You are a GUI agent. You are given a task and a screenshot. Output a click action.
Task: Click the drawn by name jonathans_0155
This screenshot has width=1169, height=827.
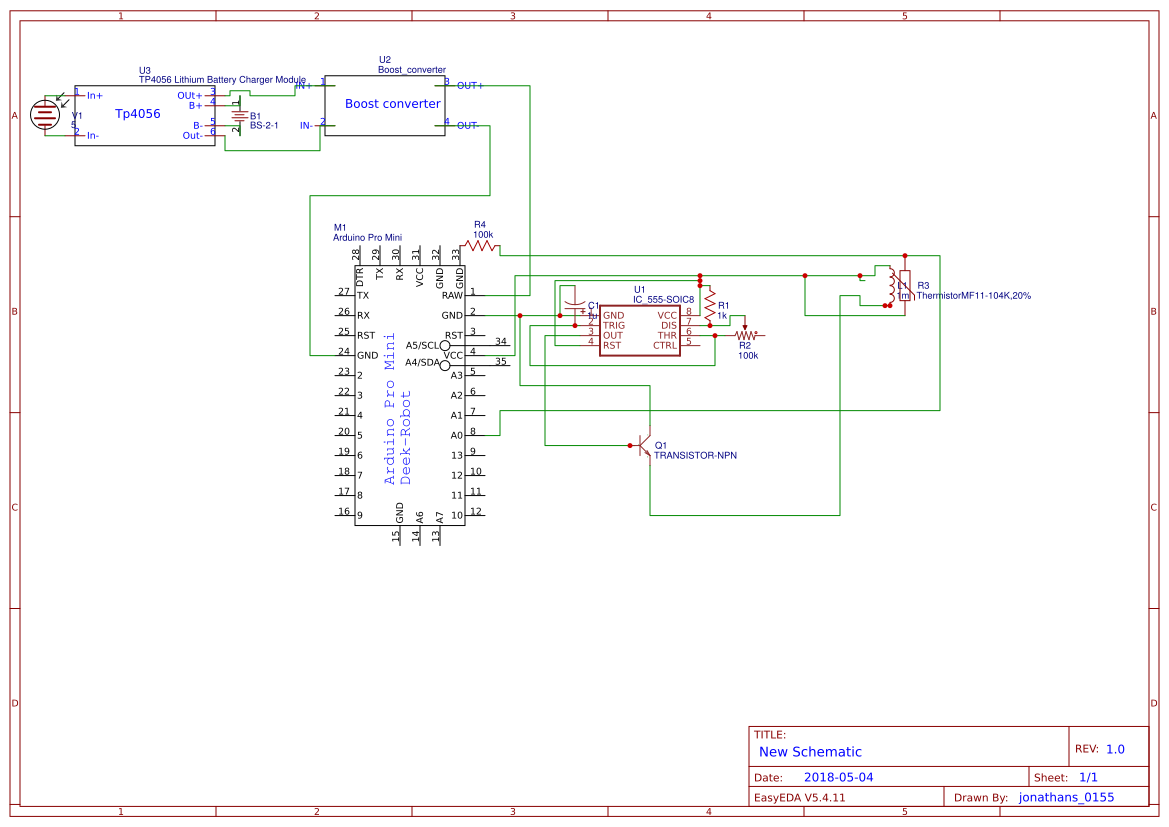[x=1064, y=797]
